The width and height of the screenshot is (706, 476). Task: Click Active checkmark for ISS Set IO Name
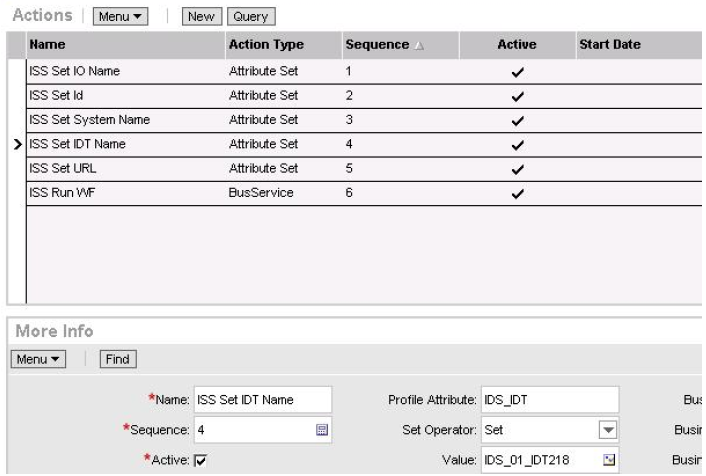(x=516, y=72)
